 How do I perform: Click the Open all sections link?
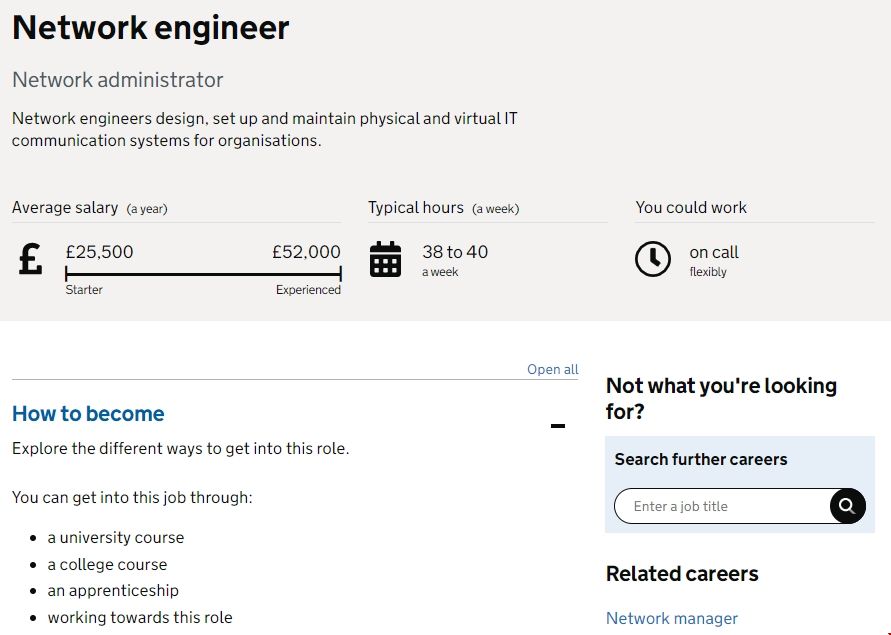coord(552,369)
